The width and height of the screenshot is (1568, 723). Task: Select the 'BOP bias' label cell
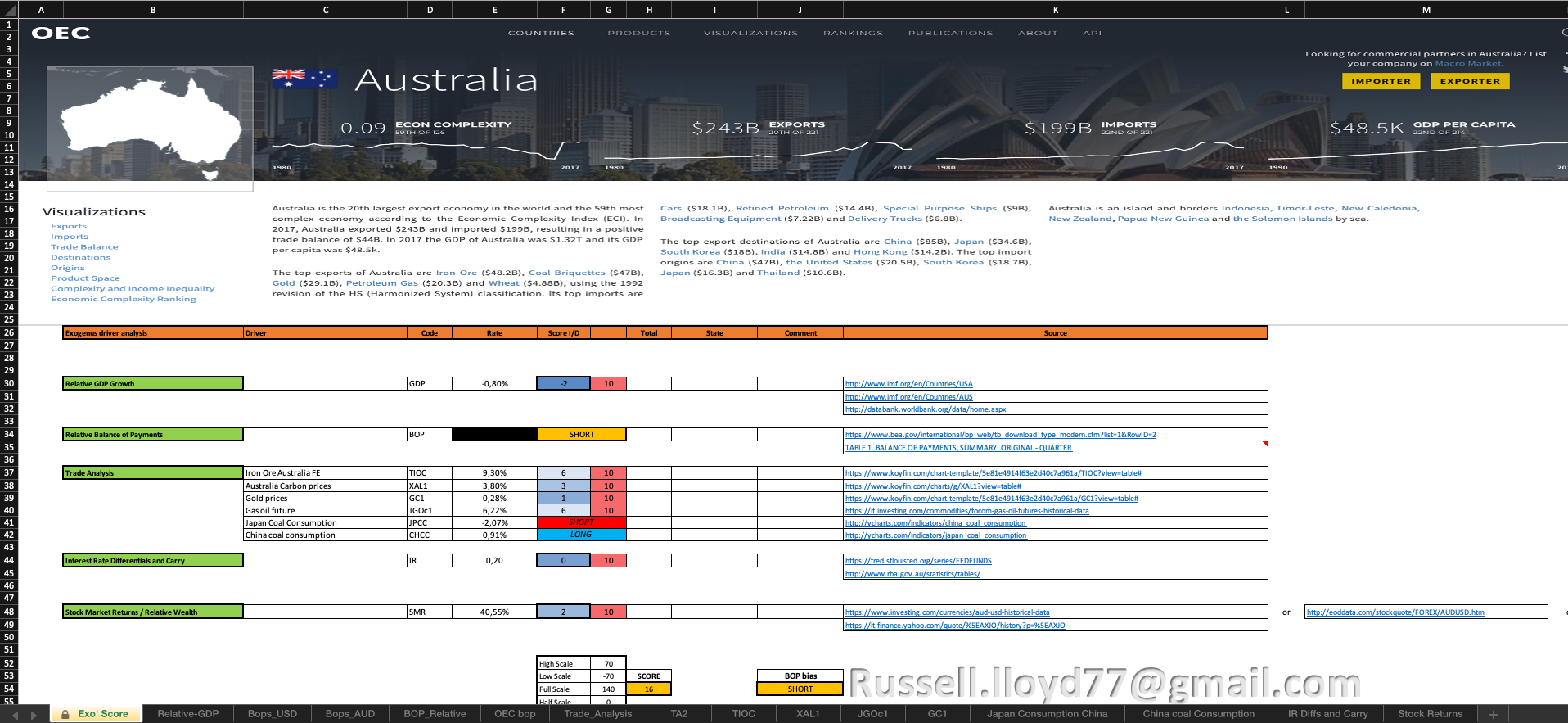[x=800, y=676]
